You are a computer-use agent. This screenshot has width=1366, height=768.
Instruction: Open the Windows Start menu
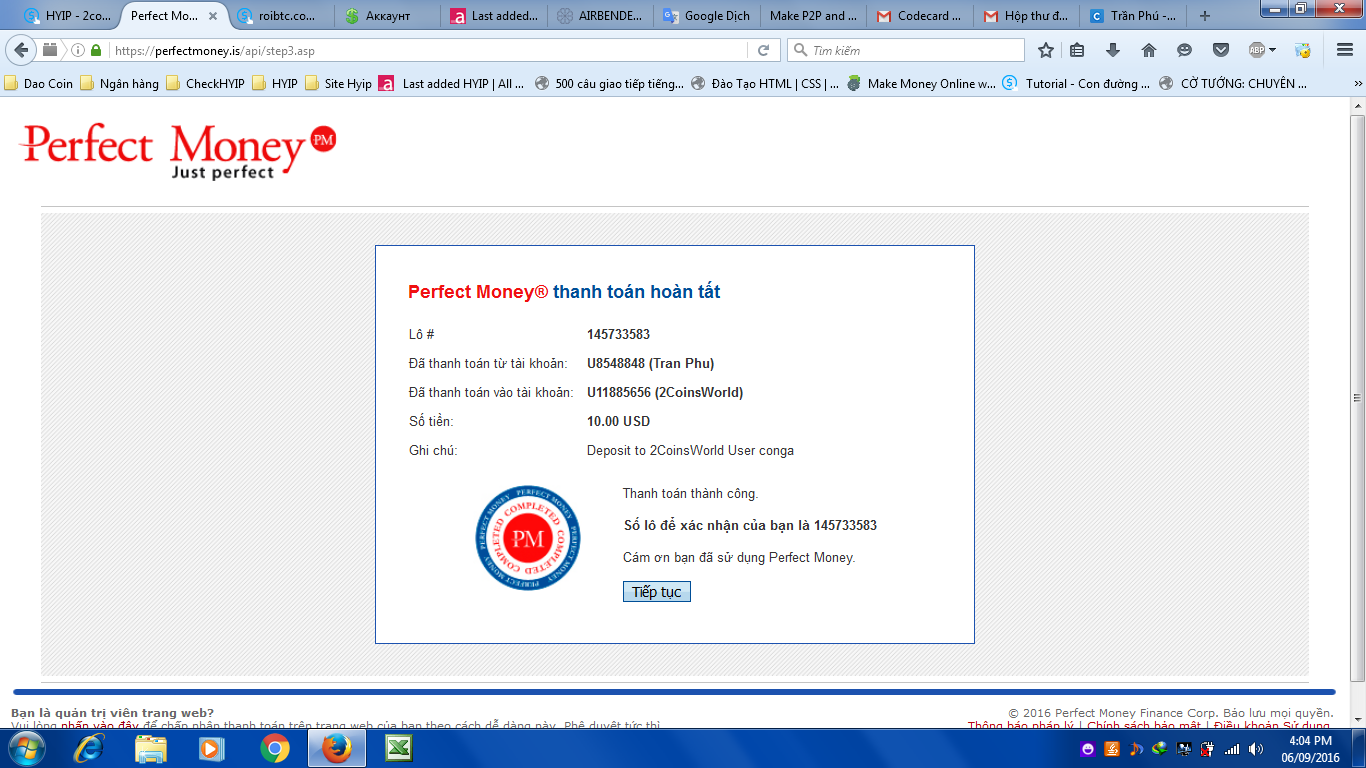click(x=27, y=748)
